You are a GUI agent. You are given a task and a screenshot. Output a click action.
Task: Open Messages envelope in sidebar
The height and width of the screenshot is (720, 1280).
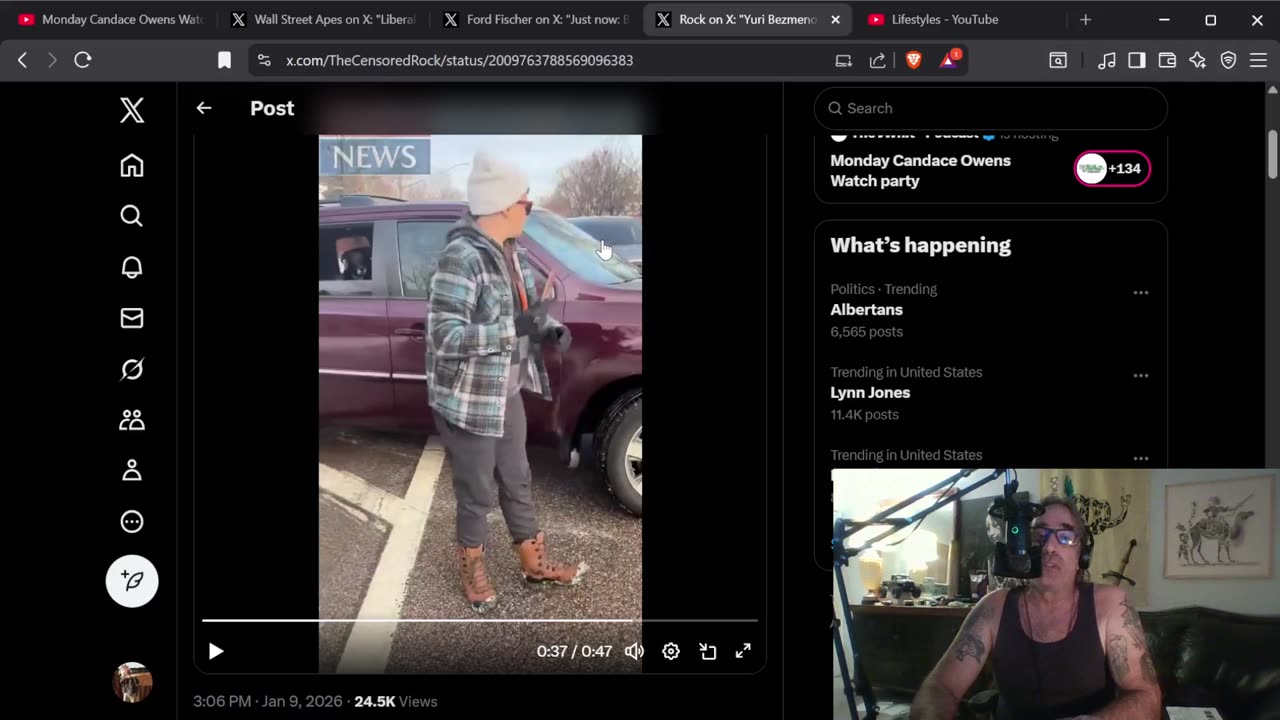(x=132, y=318)
